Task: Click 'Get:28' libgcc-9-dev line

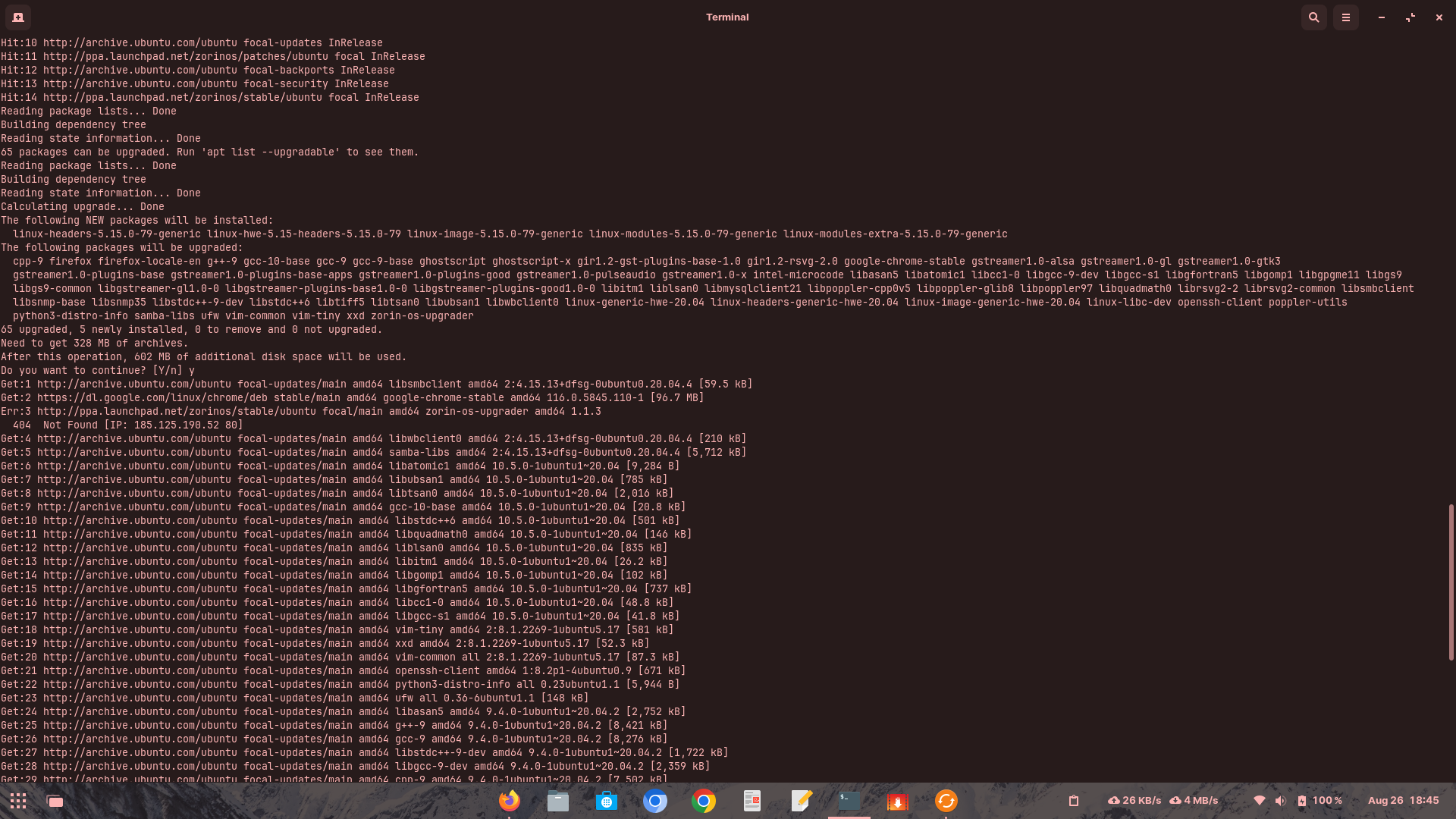Action: tap(356, 767)
